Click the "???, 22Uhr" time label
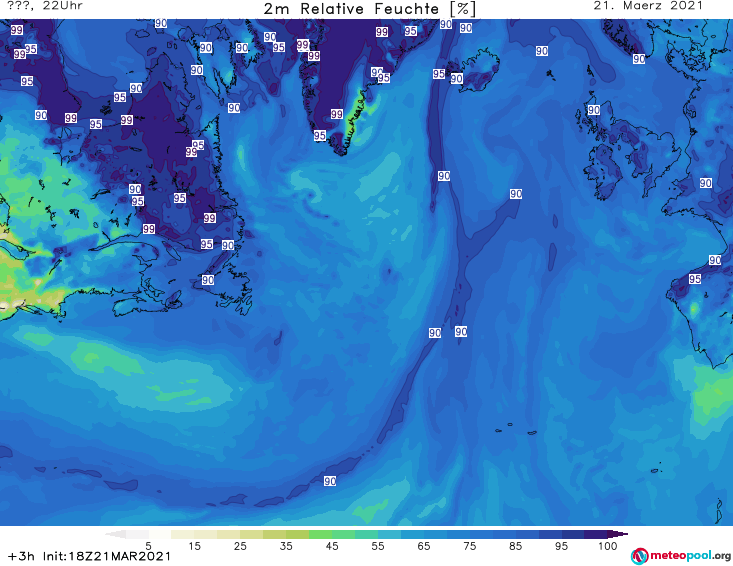This screenshot has width=733, height=566. (x=45, y=6)
